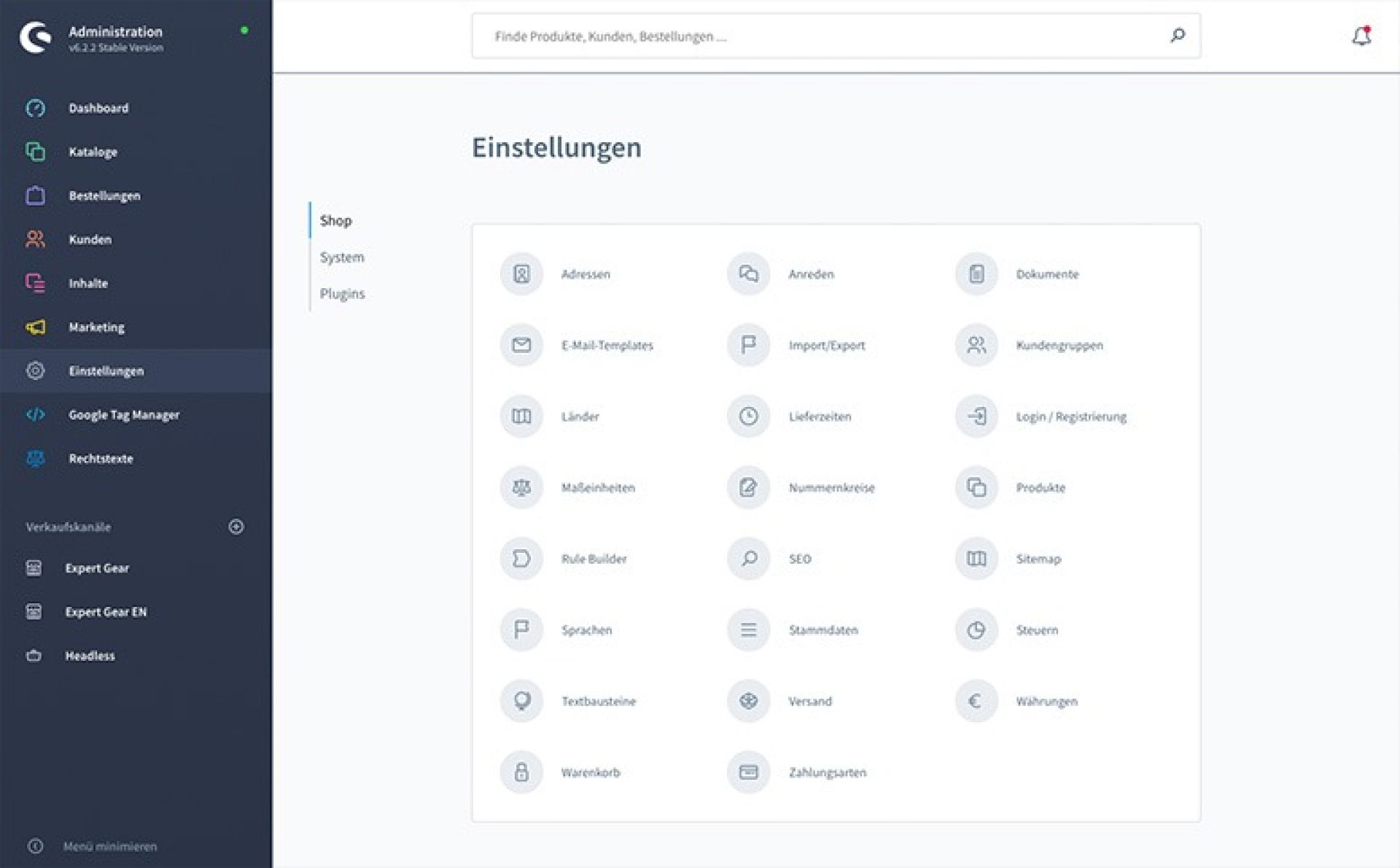Click the Maßeinheiten scale icon
The image size is (1400, 868).
[521, 487]
